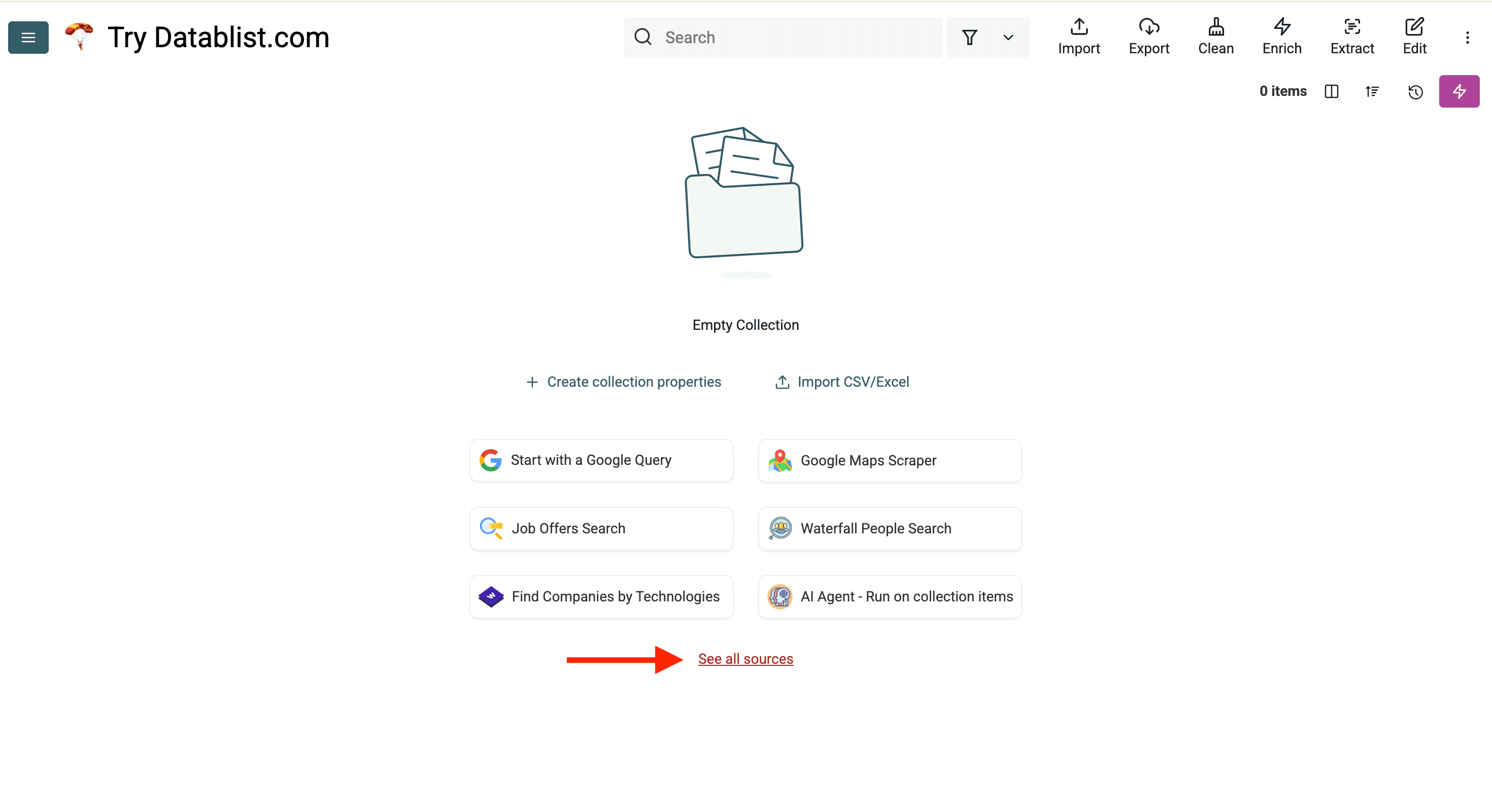Select the Enrich tool
Screen dimensions: 1492x812
click(x=1281, y=37)
